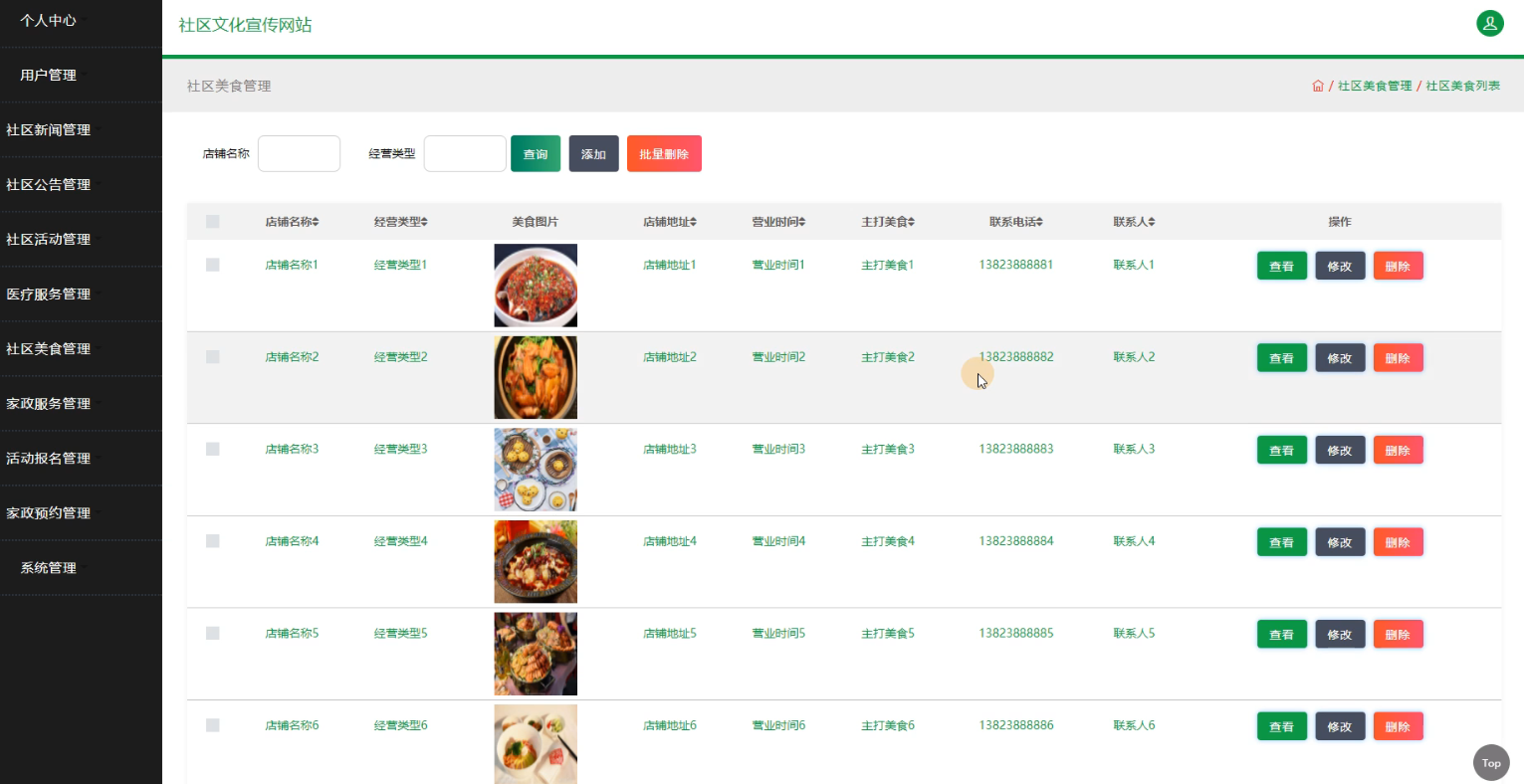
Task: Focus the 店铺名称 search input
Action: 299,154
